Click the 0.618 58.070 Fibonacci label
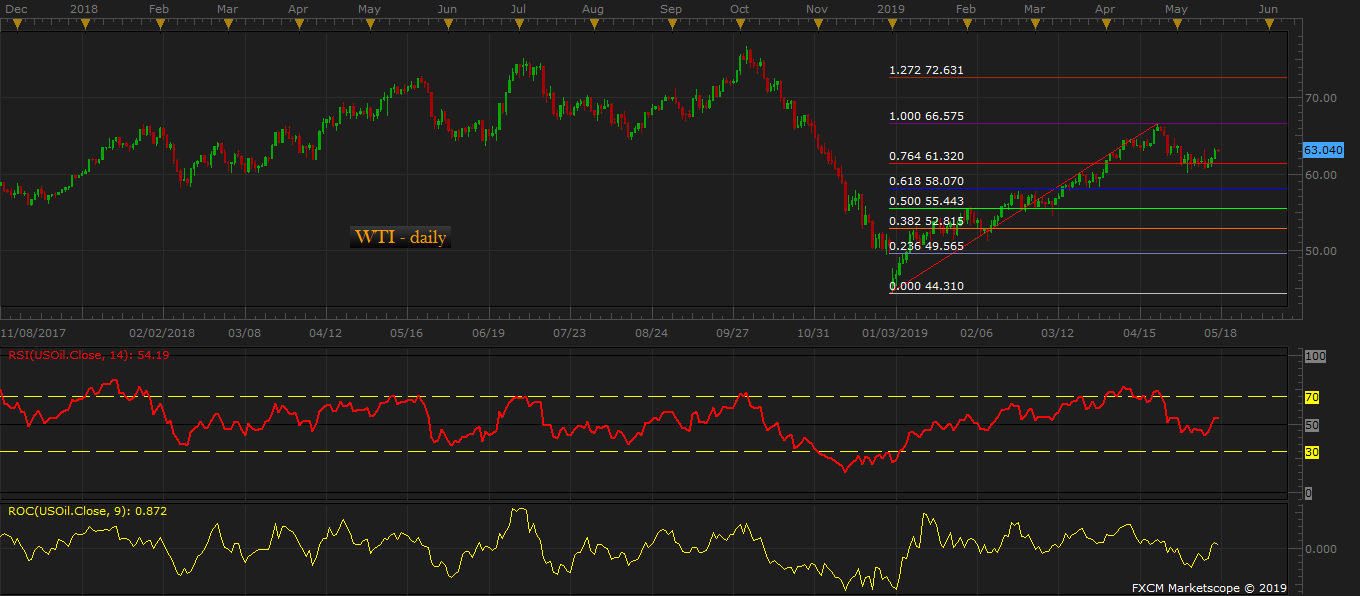This screenshot has width=1360, height=596. pyautogui.click(x=926, y=181)
